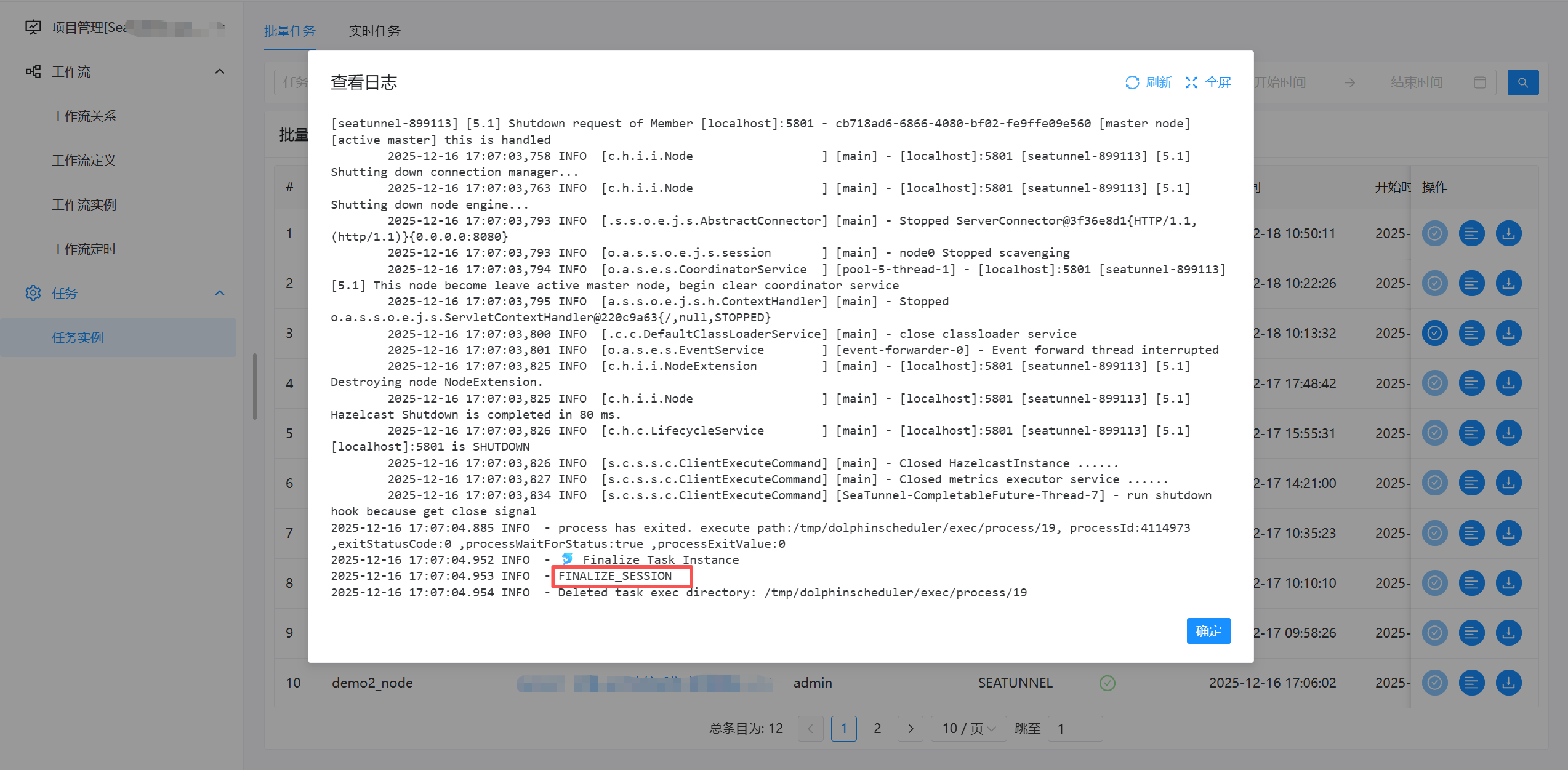The height and width of the screenshot is (770, 1568).
Task: Open 工作流定义 in sidebar
Action: [84, 161]
